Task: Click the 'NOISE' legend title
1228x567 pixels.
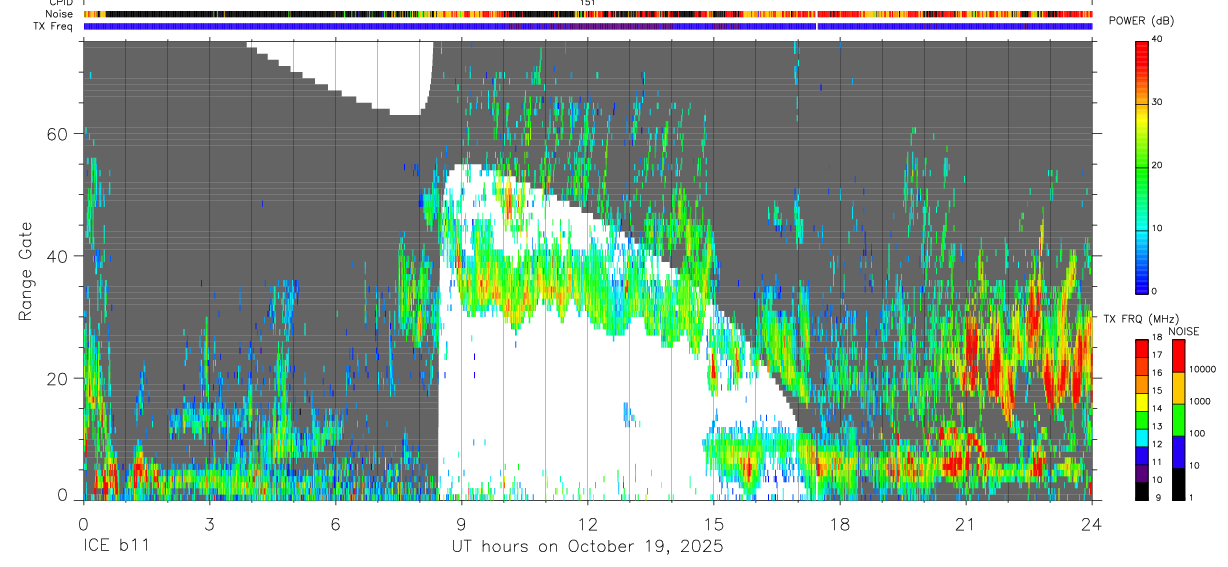Action: 1183,331
